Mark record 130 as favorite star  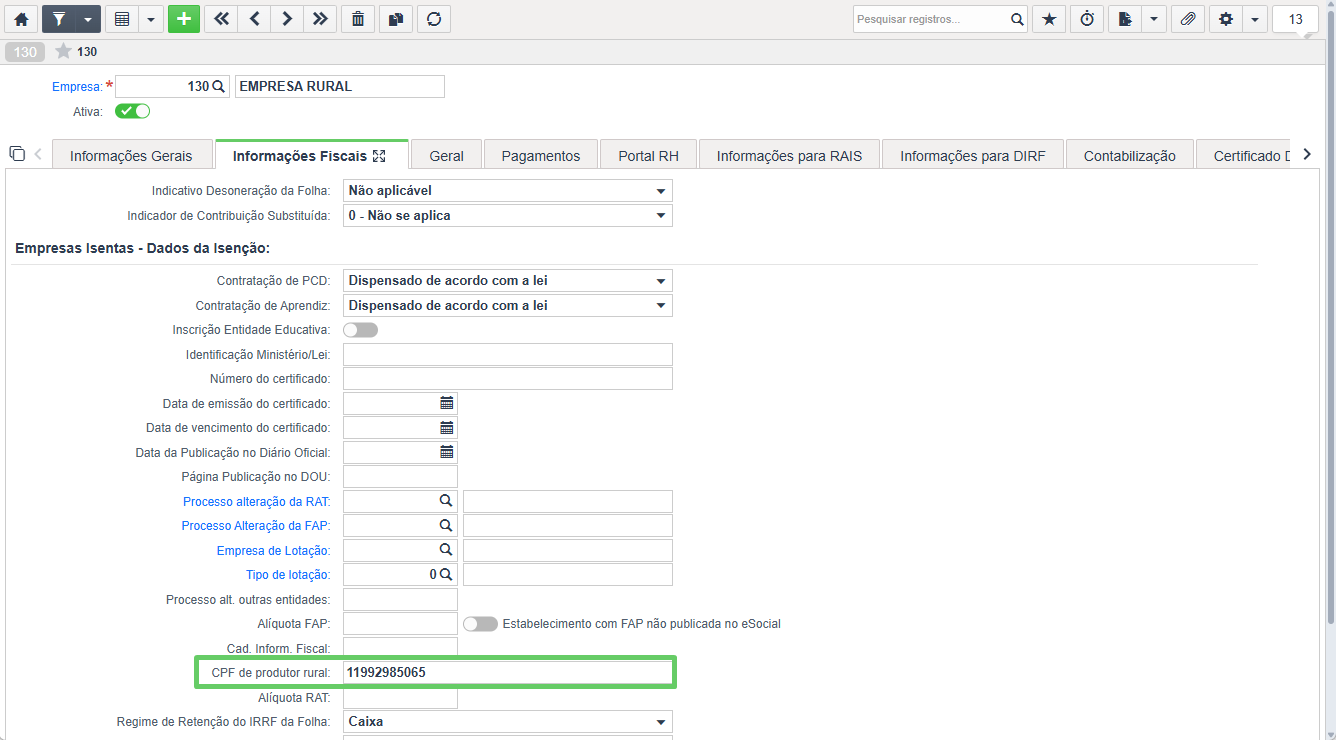(x=64, y=51)
